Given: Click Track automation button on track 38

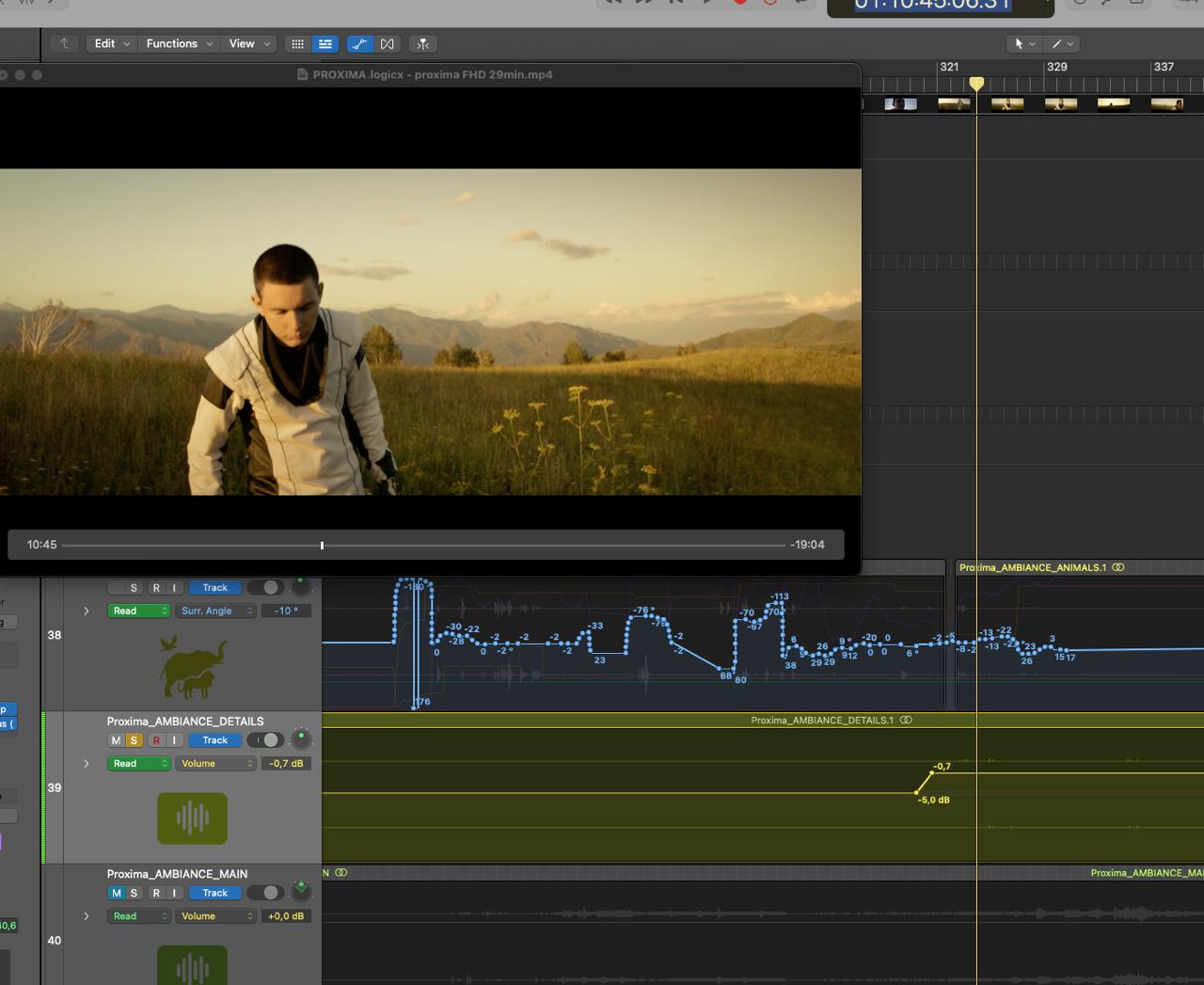Looking at the screenshot, I should click(x=214, y=588).
